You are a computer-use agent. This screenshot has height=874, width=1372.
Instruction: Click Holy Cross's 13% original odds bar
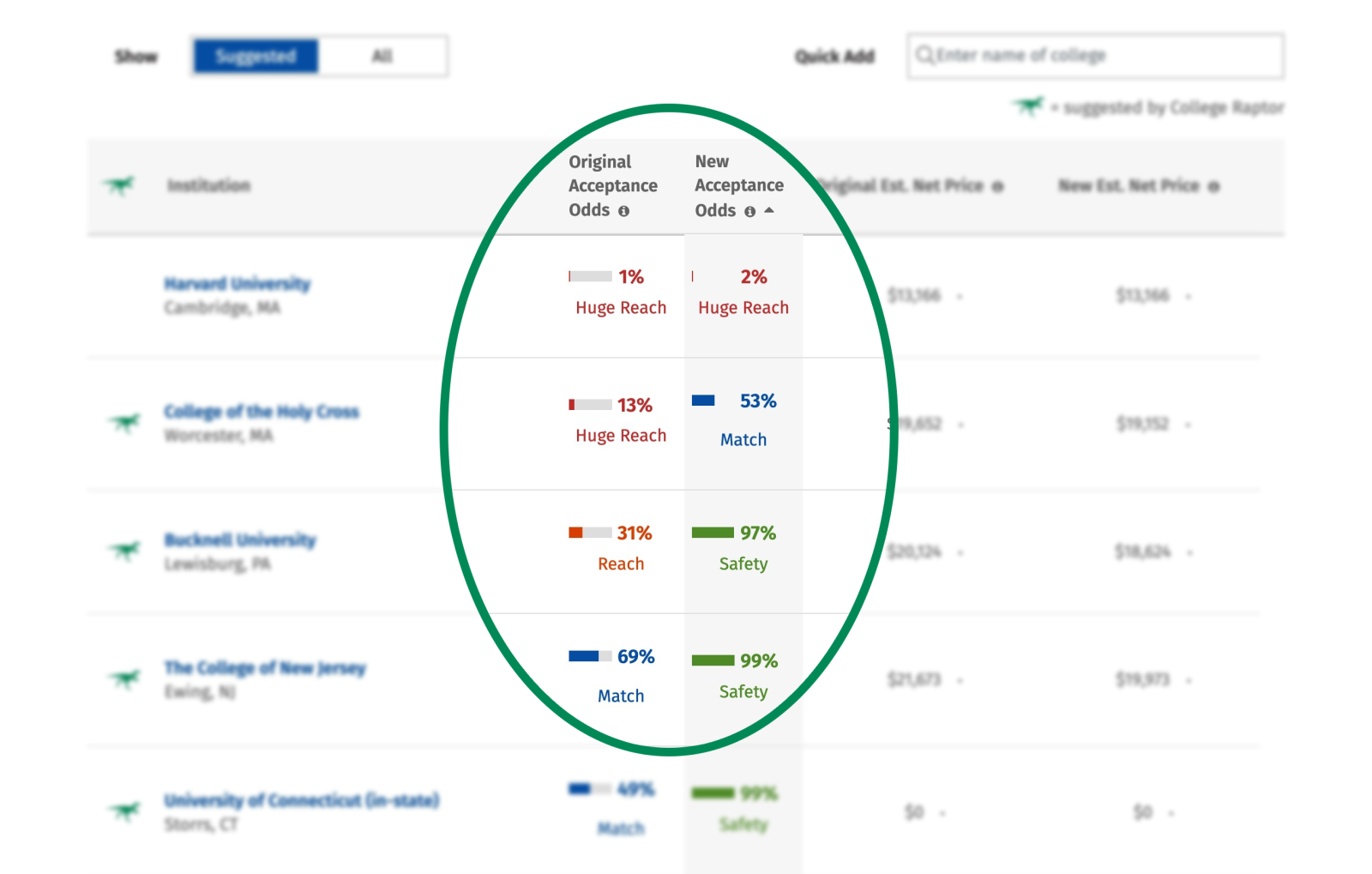[590, 405]
